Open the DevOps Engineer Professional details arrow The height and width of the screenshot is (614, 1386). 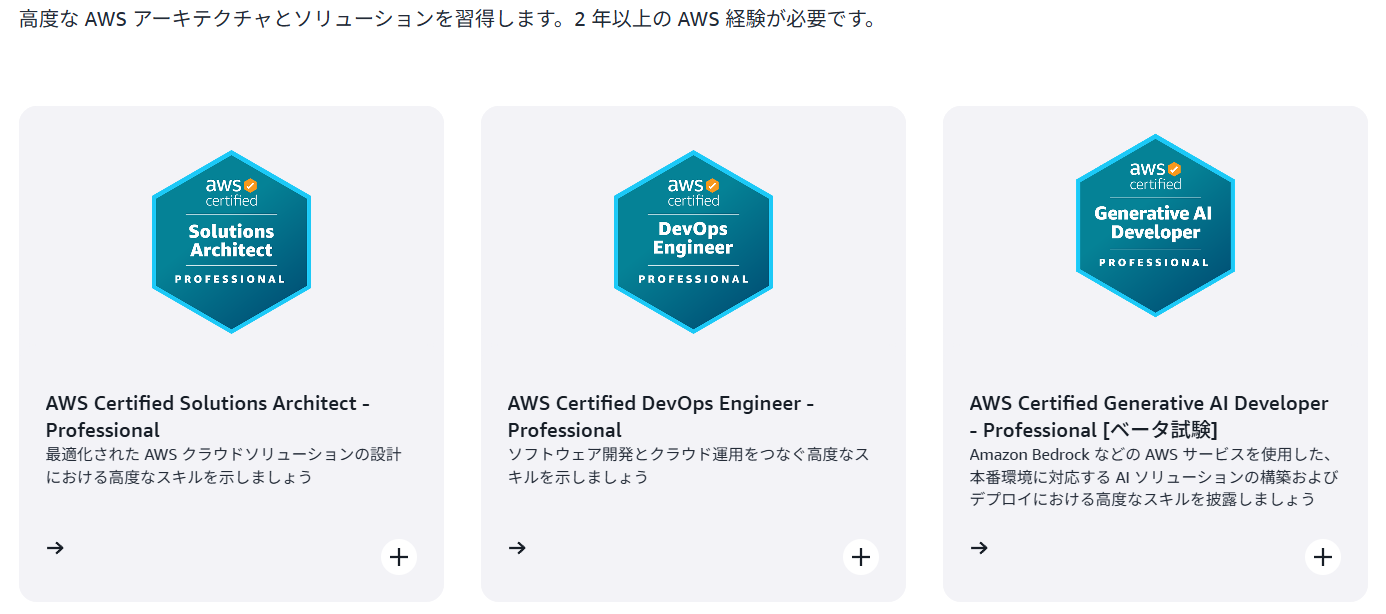(518, 547)
